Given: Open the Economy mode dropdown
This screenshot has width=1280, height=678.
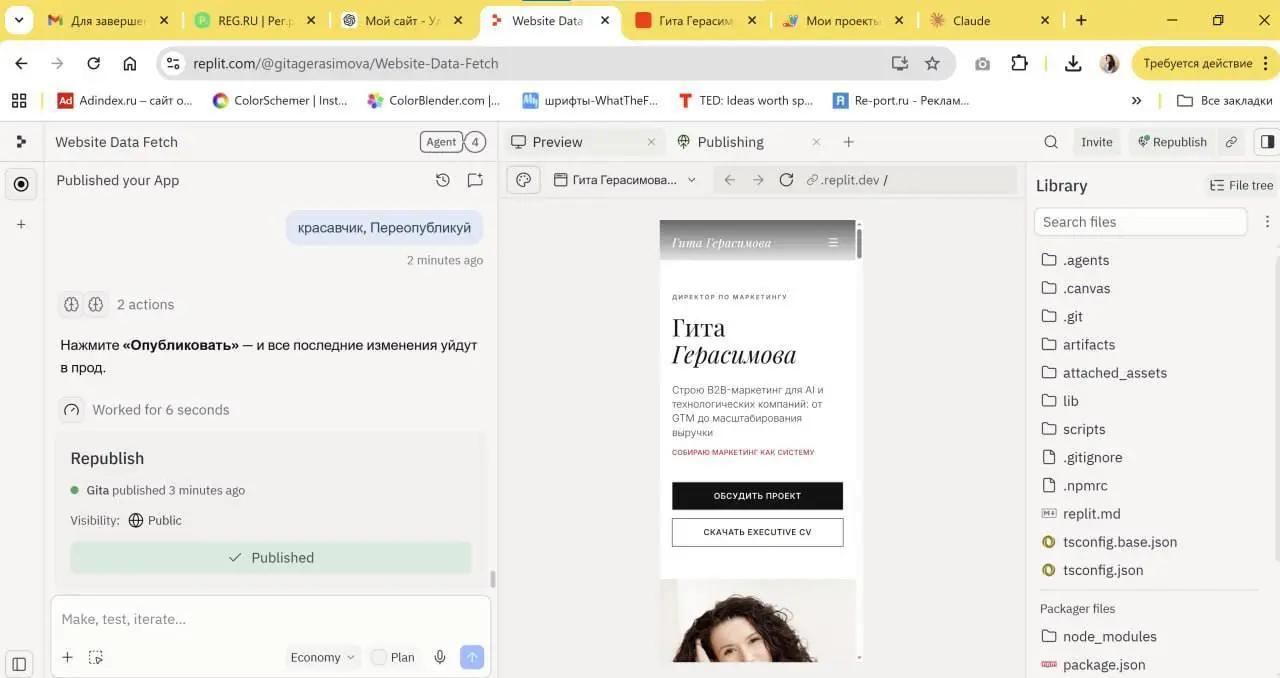Looking at the screenshot, I should 322,657.
